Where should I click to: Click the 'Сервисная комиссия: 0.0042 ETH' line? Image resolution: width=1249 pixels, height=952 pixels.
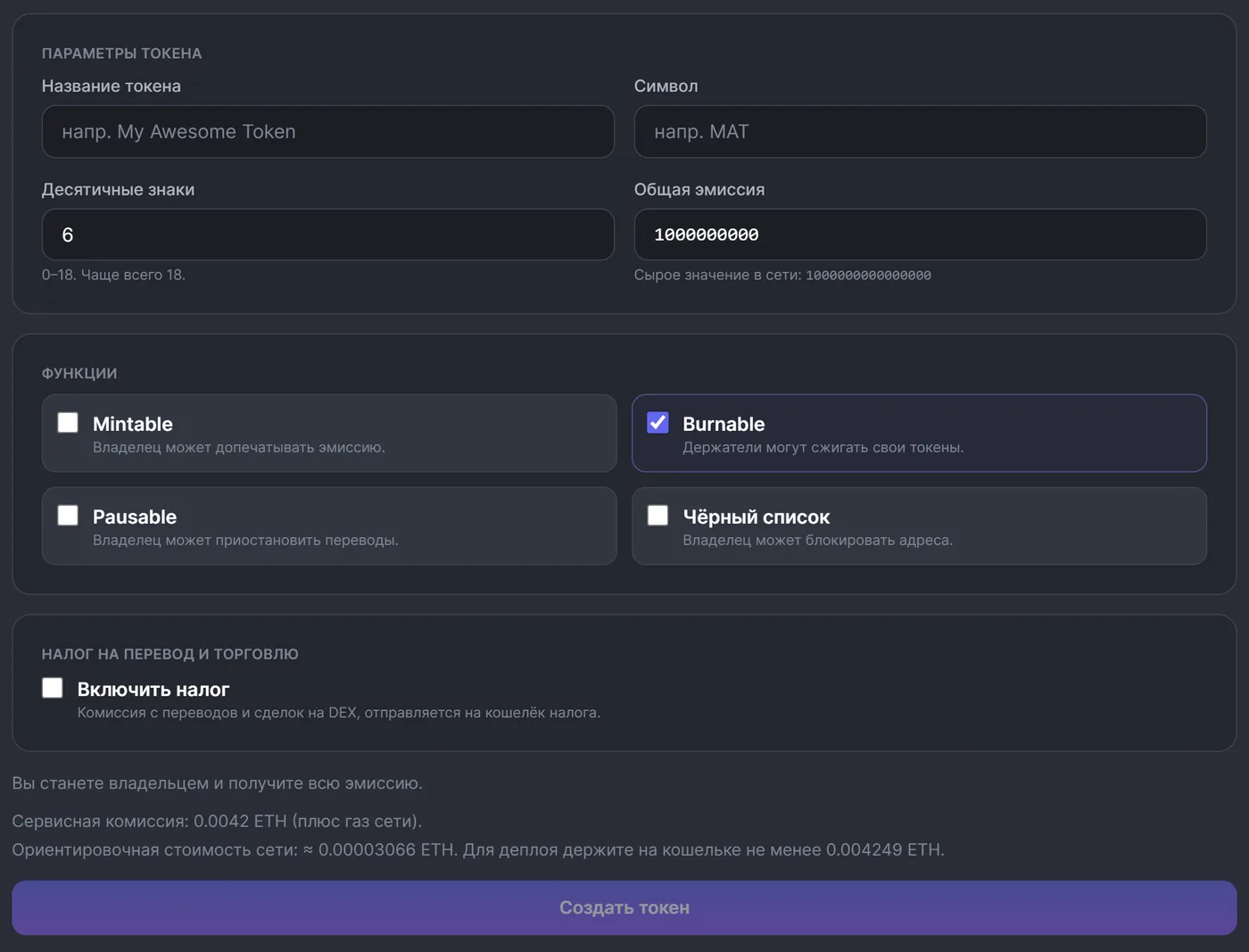tap(217, 821)
